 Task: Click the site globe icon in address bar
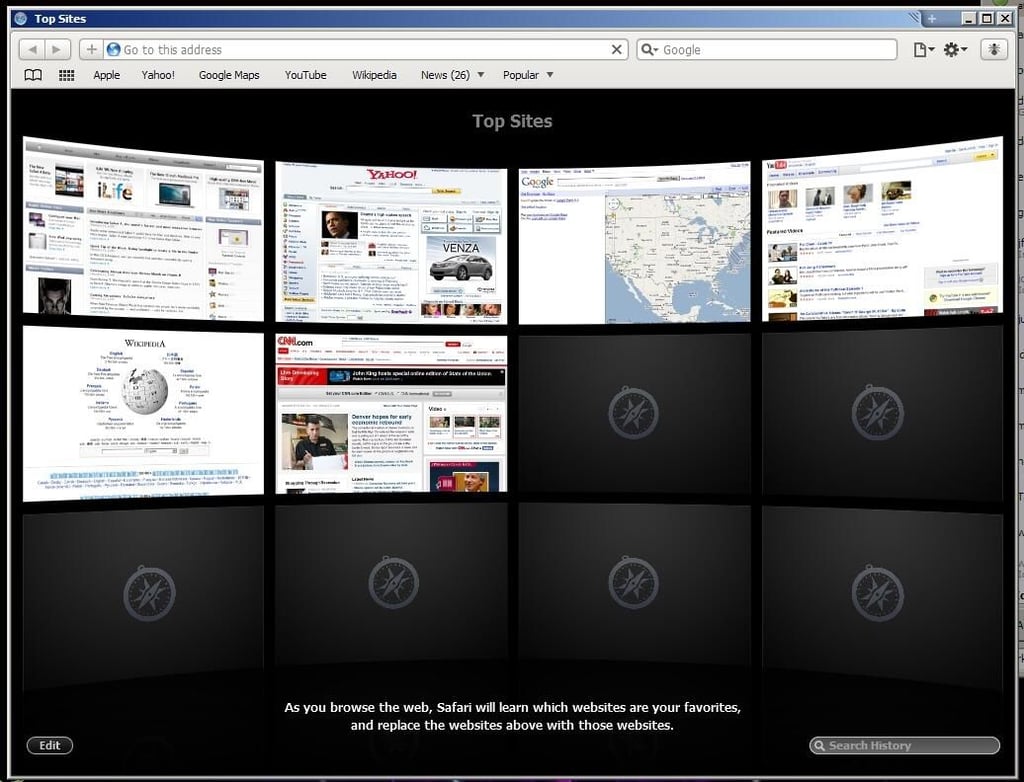[114, 50]
